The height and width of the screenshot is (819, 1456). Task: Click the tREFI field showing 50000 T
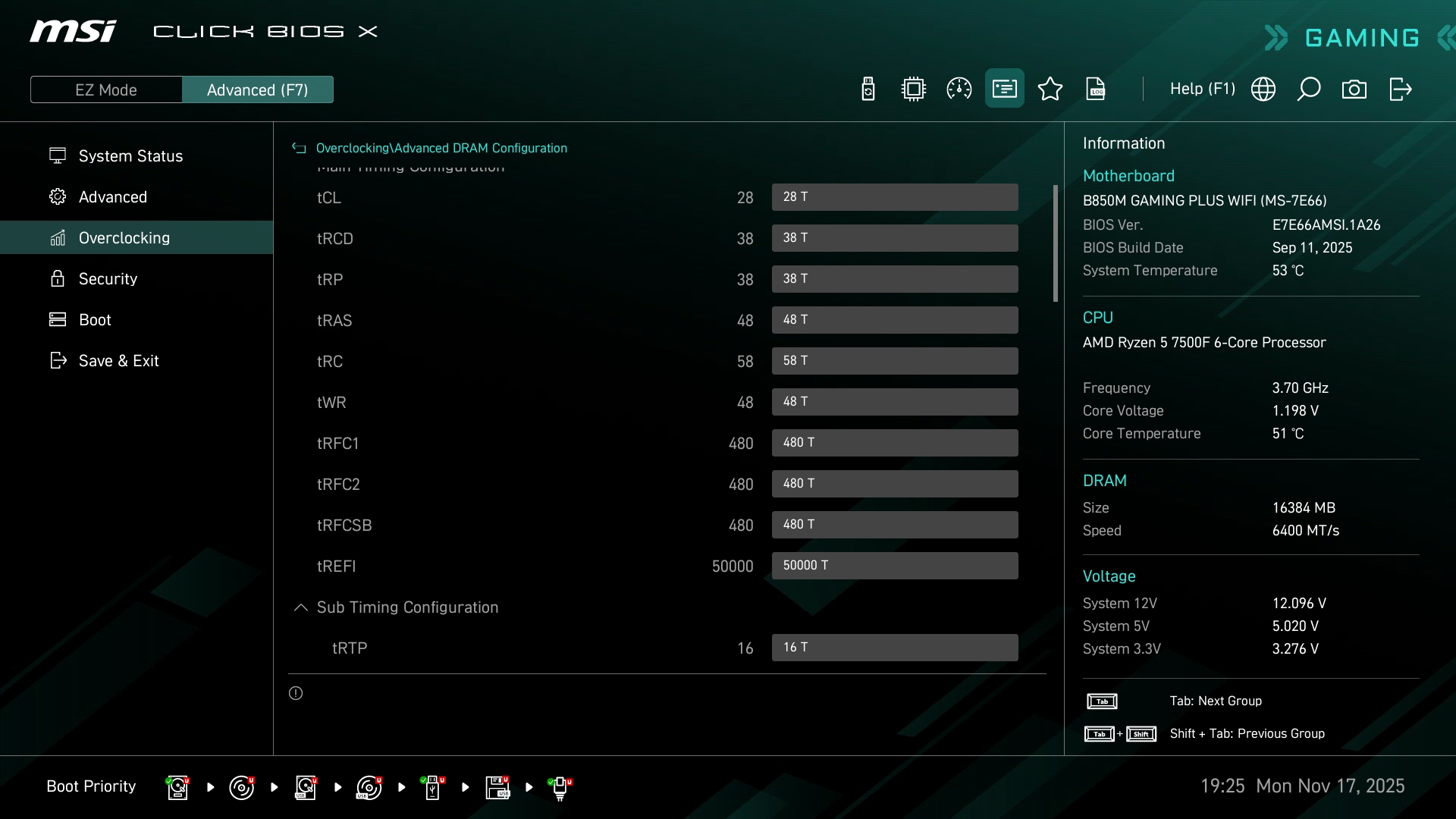point(895,566)
